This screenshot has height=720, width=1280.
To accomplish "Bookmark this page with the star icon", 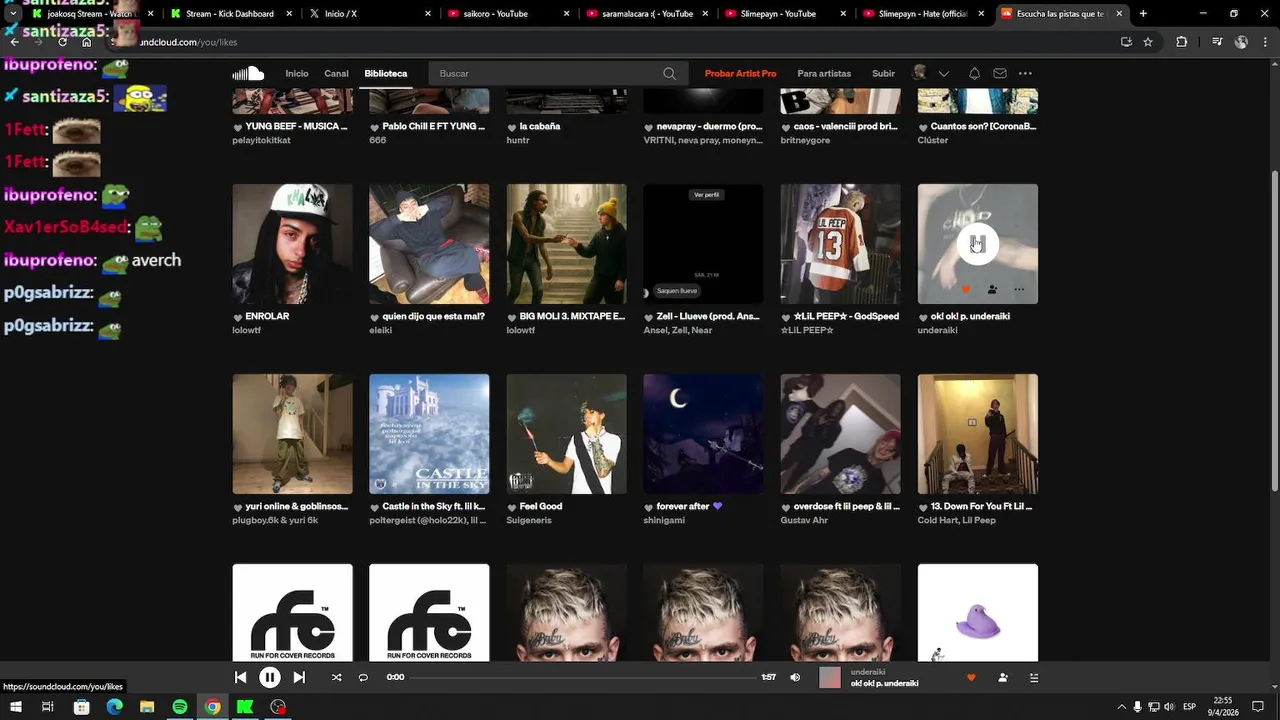I will point(1148,42).
